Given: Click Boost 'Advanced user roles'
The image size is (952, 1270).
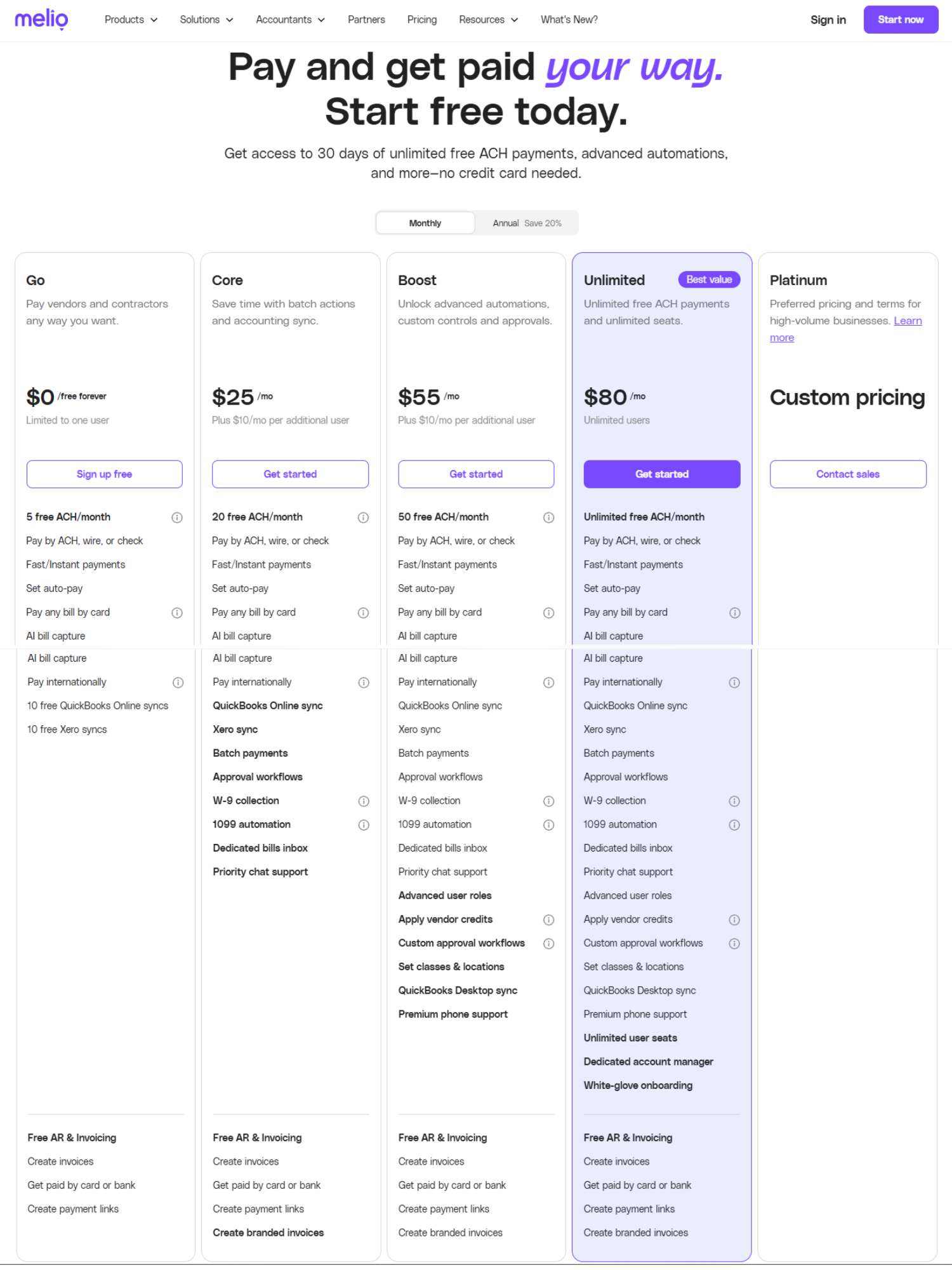Looking at the screenshot, I should (x=445, y=896).
